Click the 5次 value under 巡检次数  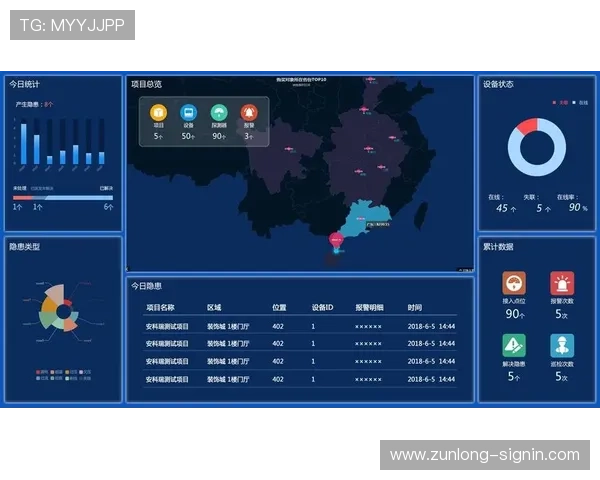[x=561, y=377]
